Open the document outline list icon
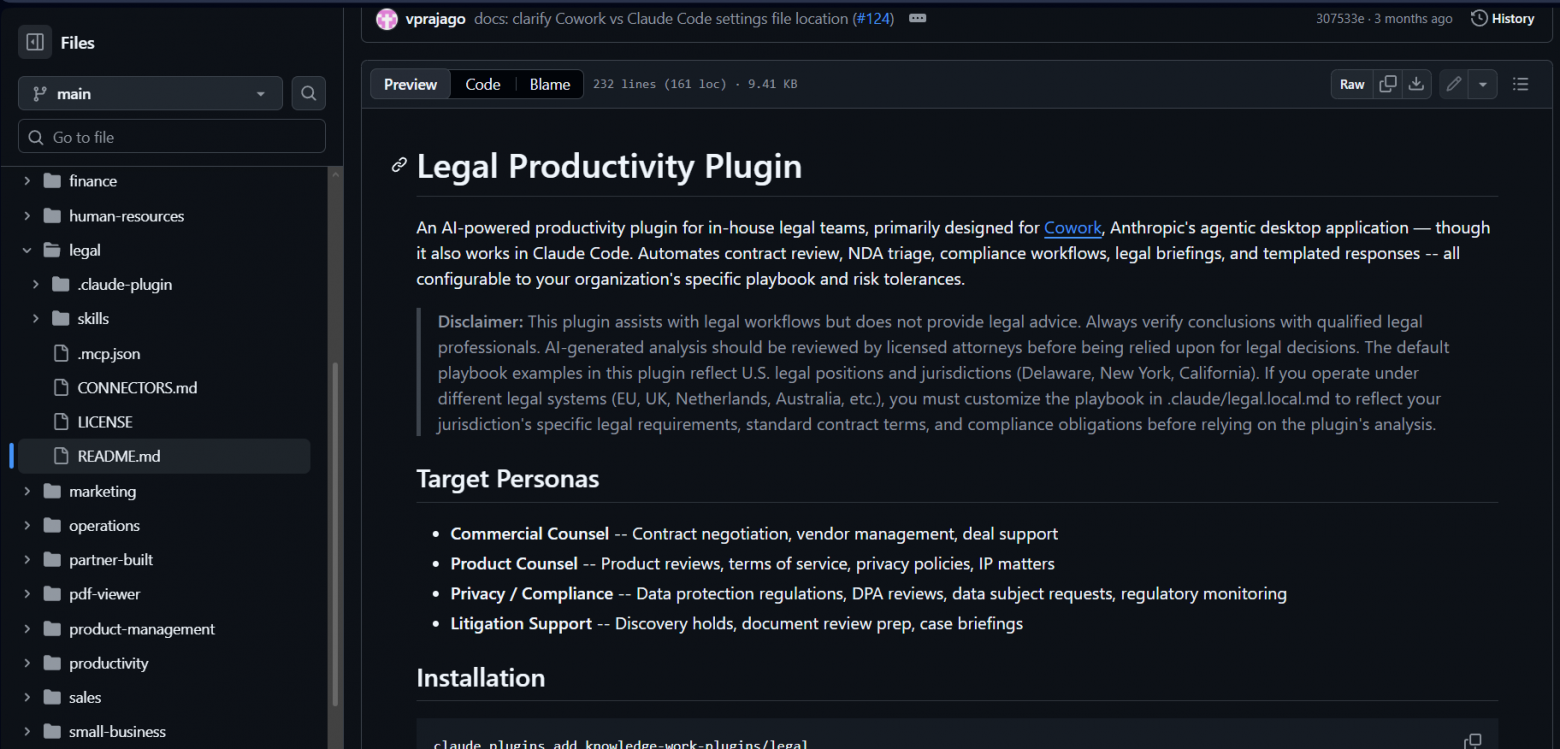This screenshot has height=749, width=1560. 1520,84
